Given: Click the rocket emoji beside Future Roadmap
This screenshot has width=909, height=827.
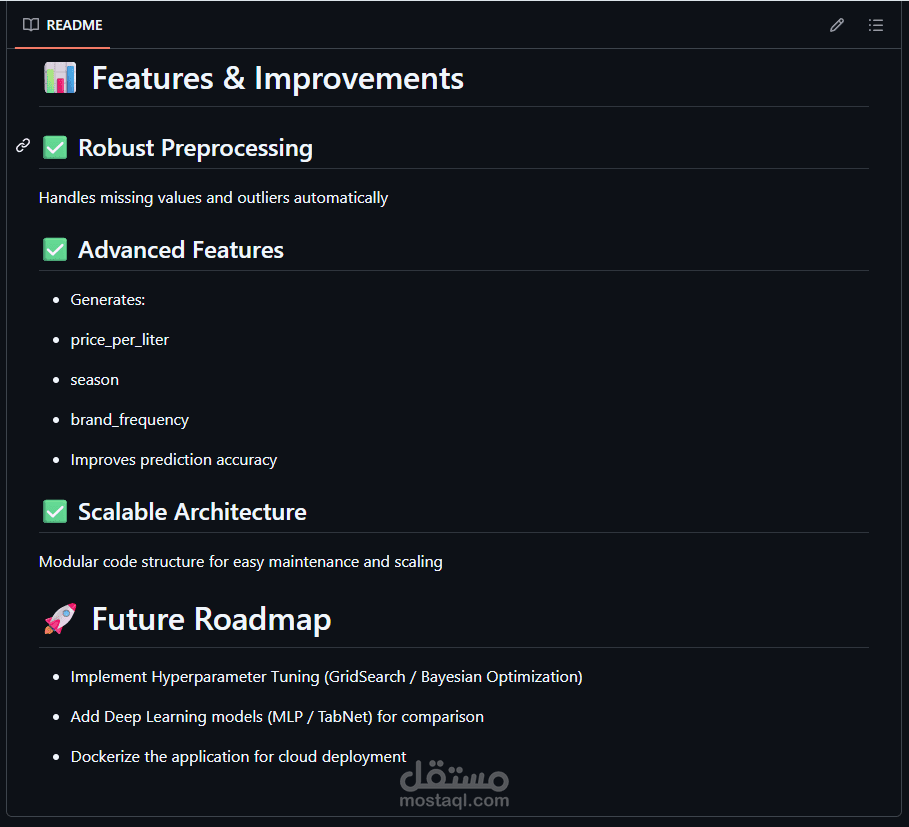Looking at the screenshot, I should pos(60,619).
